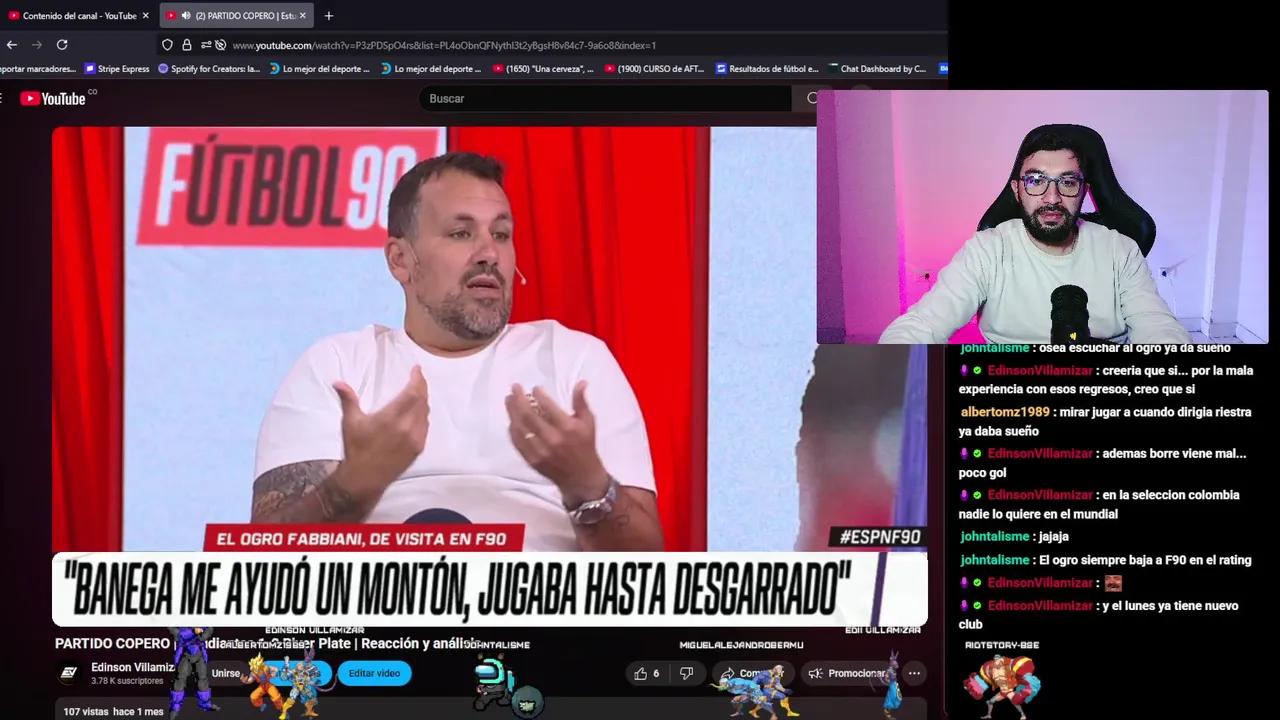Open the site permissions icon in address bar
Image resolution: width=1280 pixels, height=720 pixels.
pyautogui.click(x=206, y=45)
